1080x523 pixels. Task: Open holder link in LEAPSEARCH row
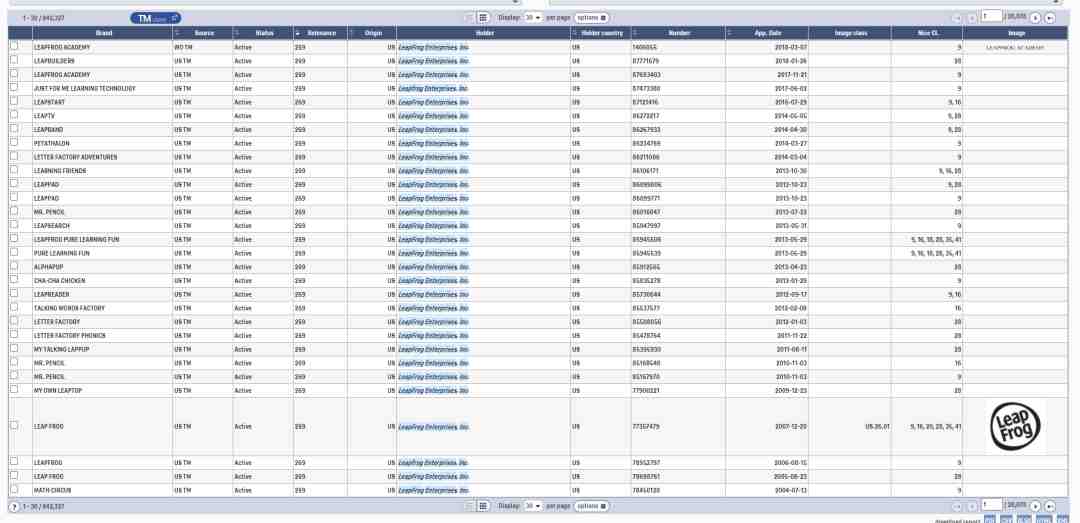[x=433, y=225]
